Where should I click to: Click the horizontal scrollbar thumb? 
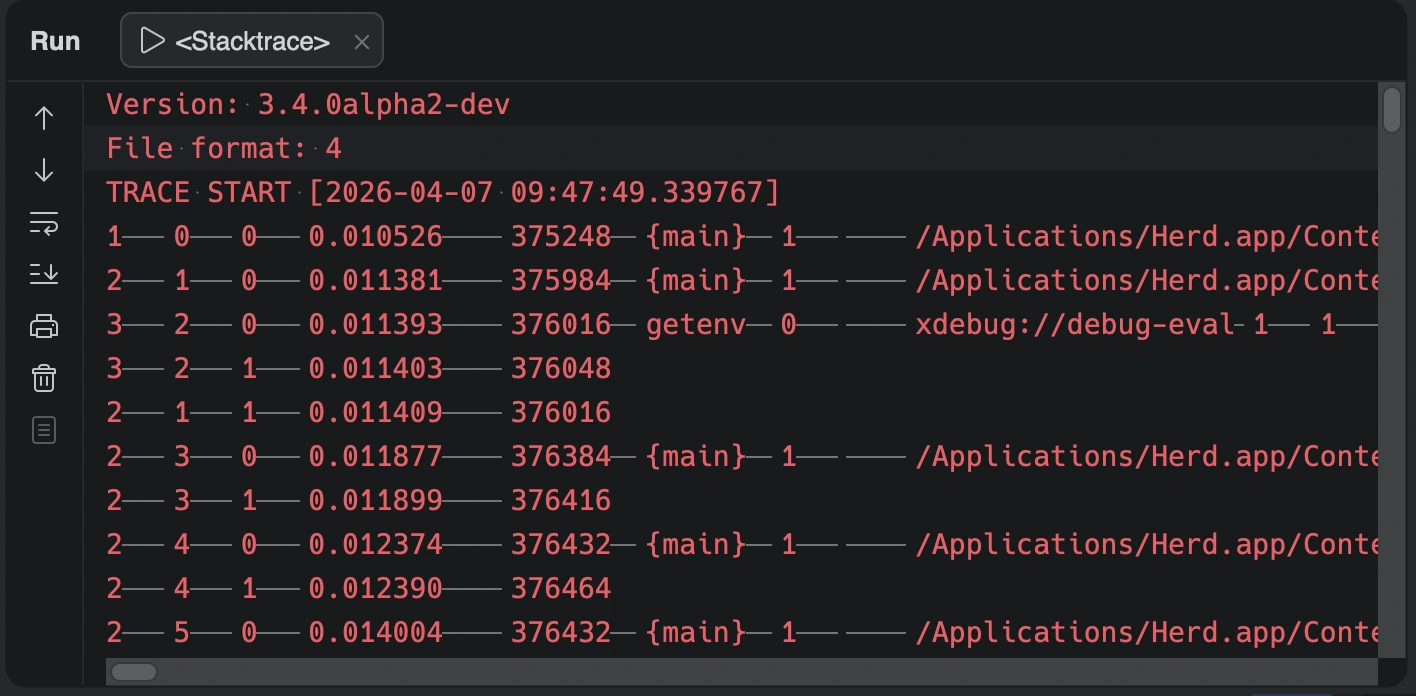pyautogui.click(x=134, y=672)
